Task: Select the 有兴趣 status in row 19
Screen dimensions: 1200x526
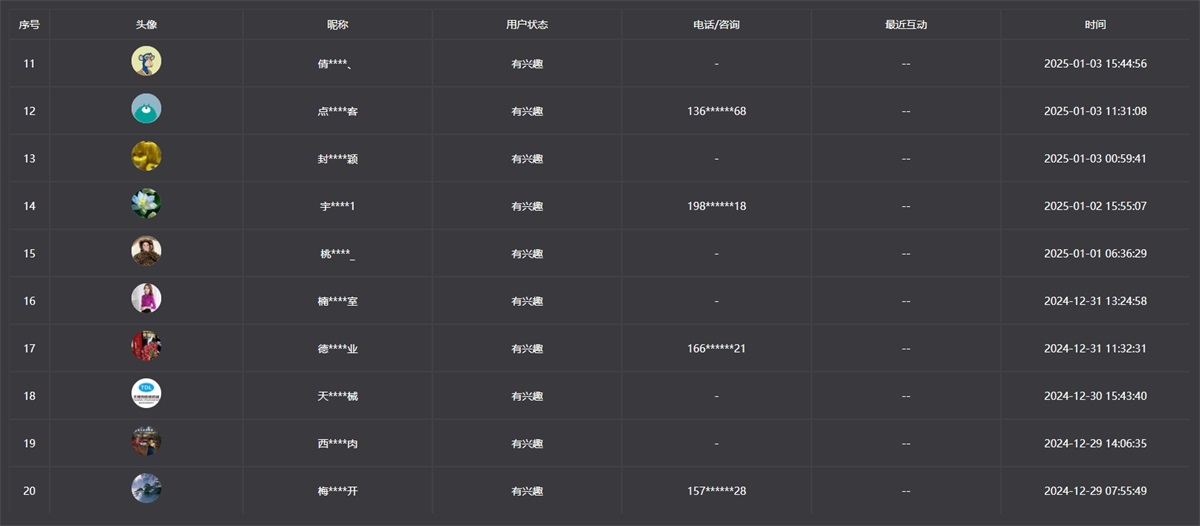Action: [x=527, y=444]
